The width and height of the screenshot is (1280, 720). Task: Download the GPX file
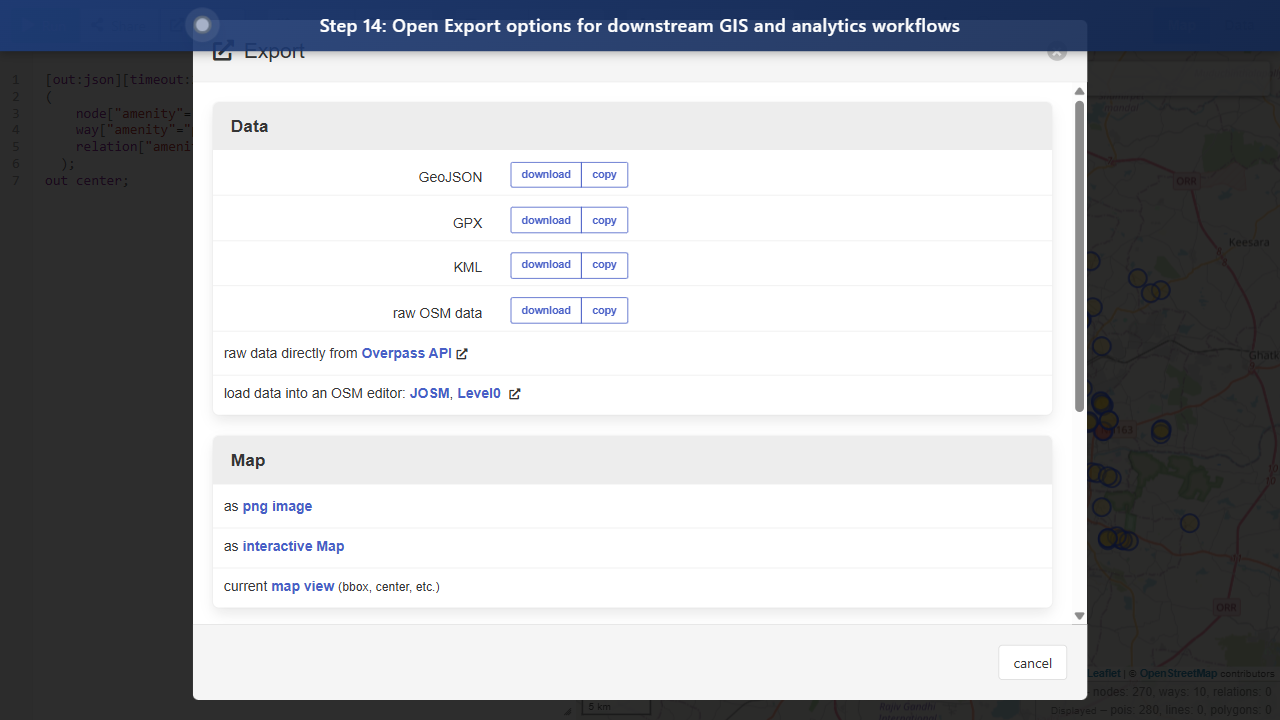(x=546, y=220)
